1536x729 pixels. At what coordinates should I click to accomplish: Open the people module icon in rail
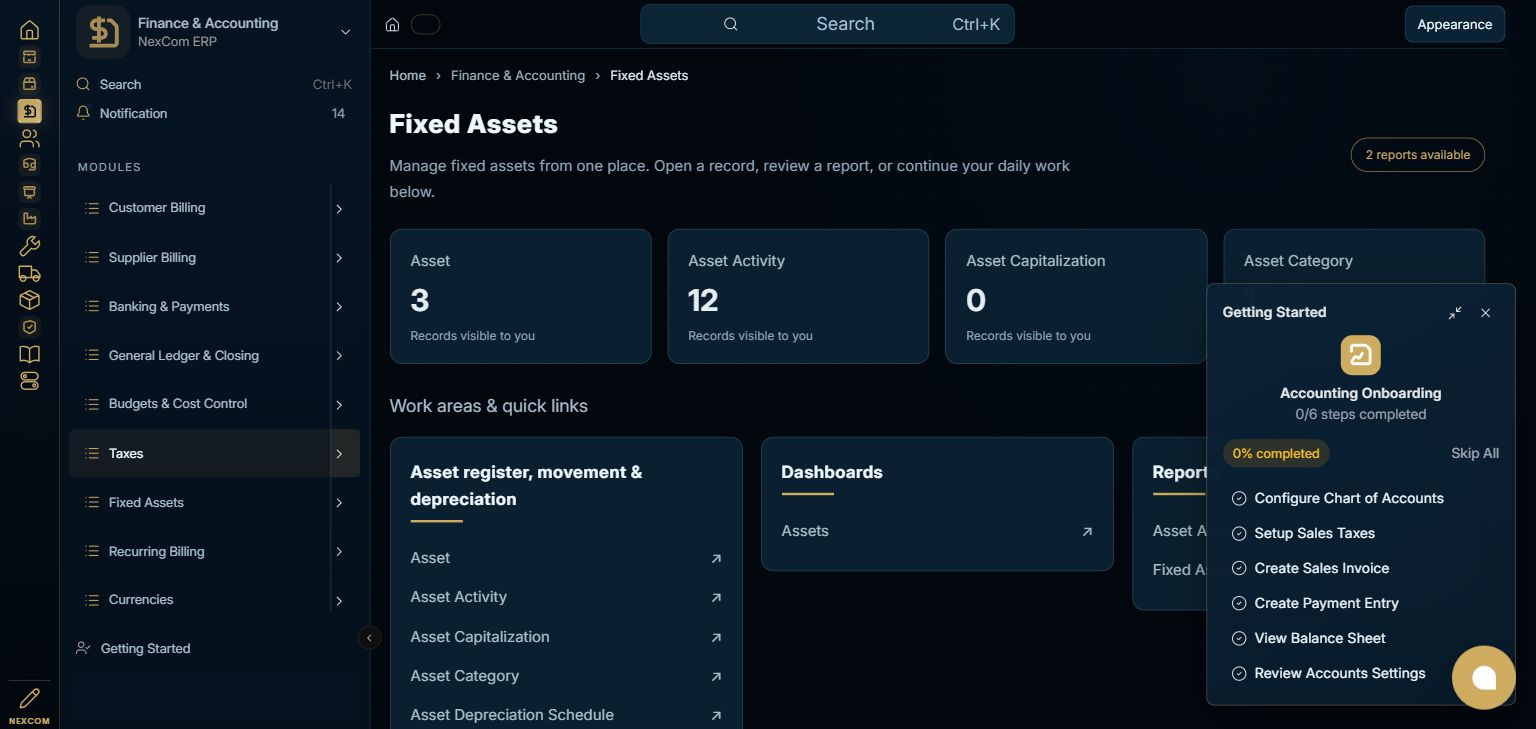pos(30,138)
